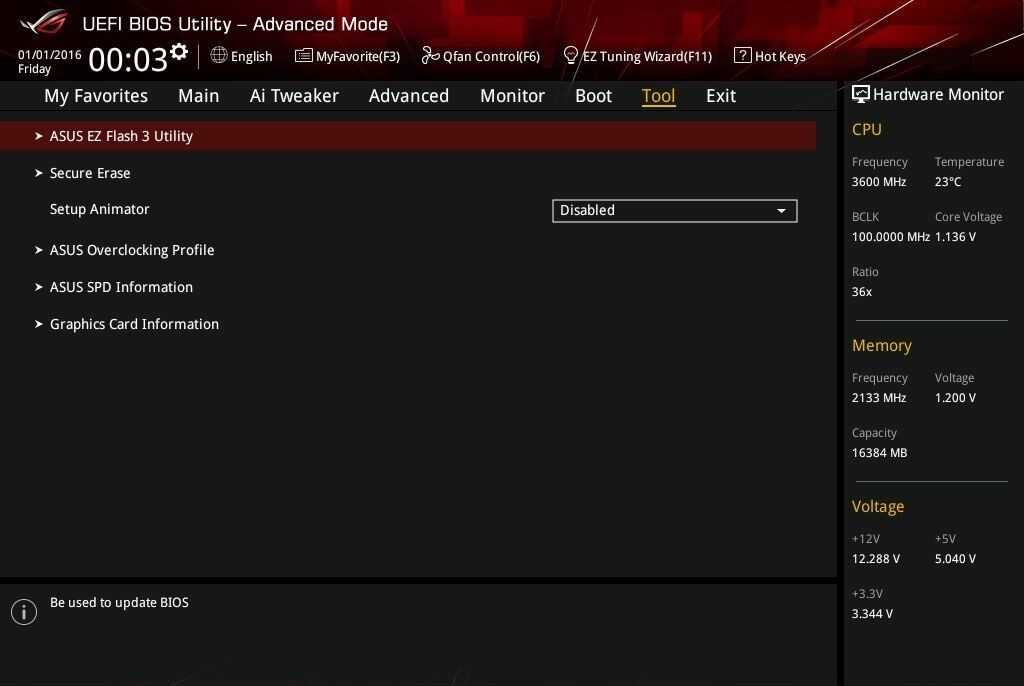Open the Setup Animator dropdown
Viewport: 1024px width, 686px height.
(x=674, y=211)
